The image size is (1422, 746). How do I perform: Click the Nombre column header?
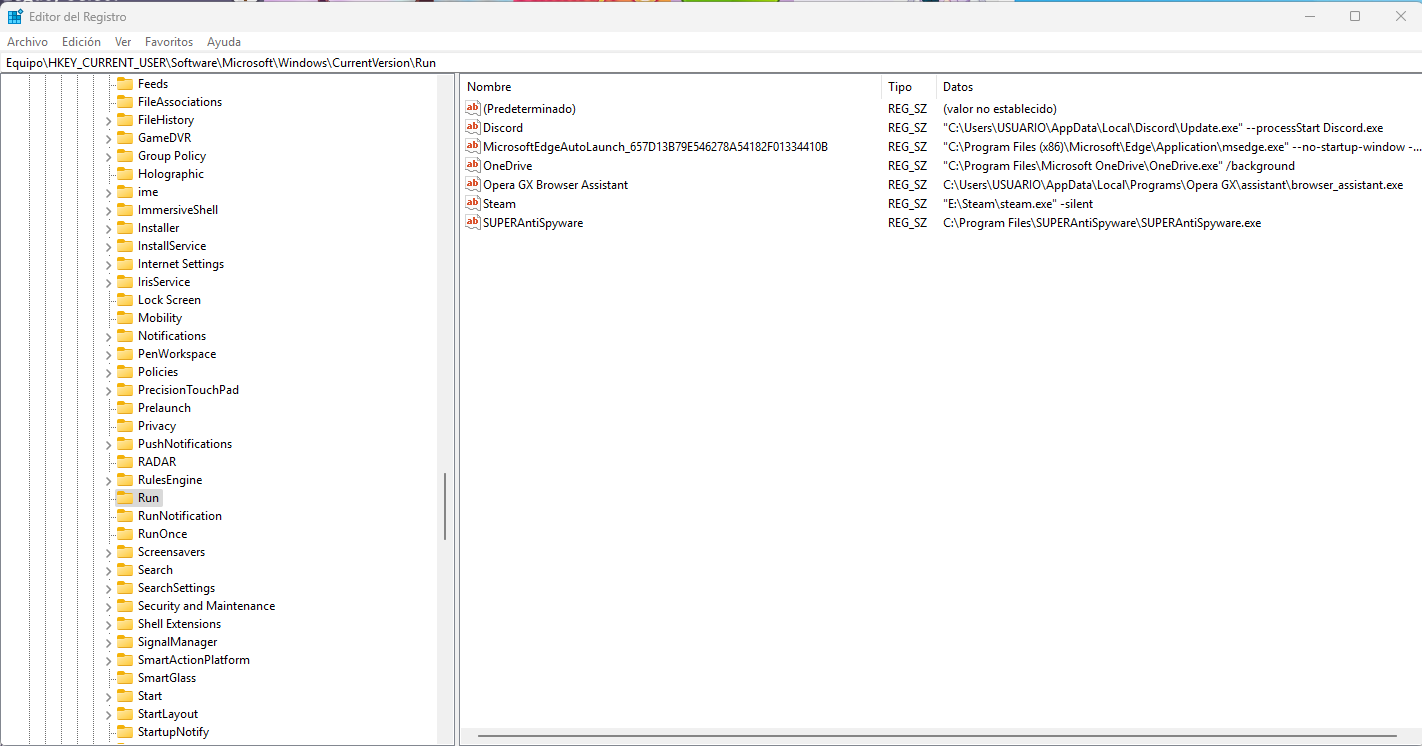489,86
